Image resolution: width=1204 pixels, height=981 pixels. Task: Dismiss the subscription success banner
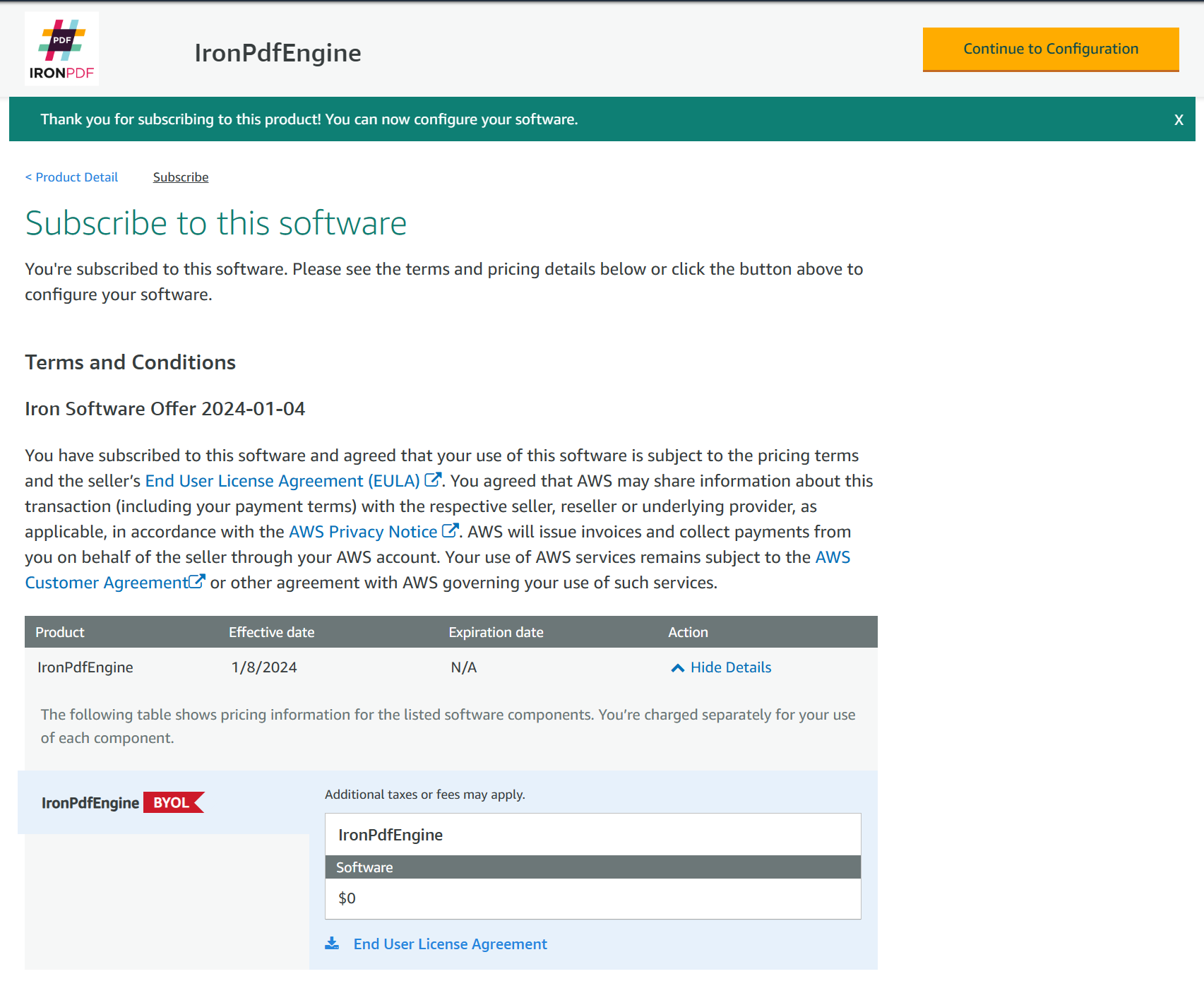click(x=1179, y=120)
